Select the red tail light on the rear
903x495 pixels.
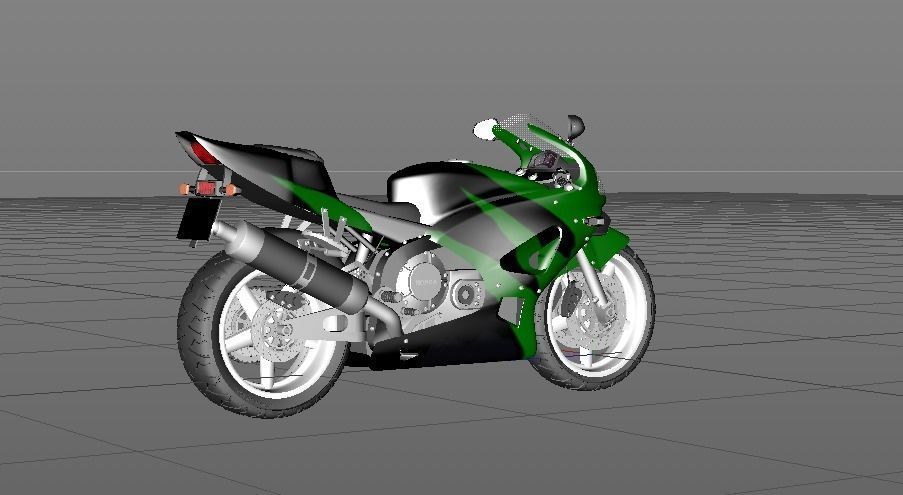coord(203,152)
